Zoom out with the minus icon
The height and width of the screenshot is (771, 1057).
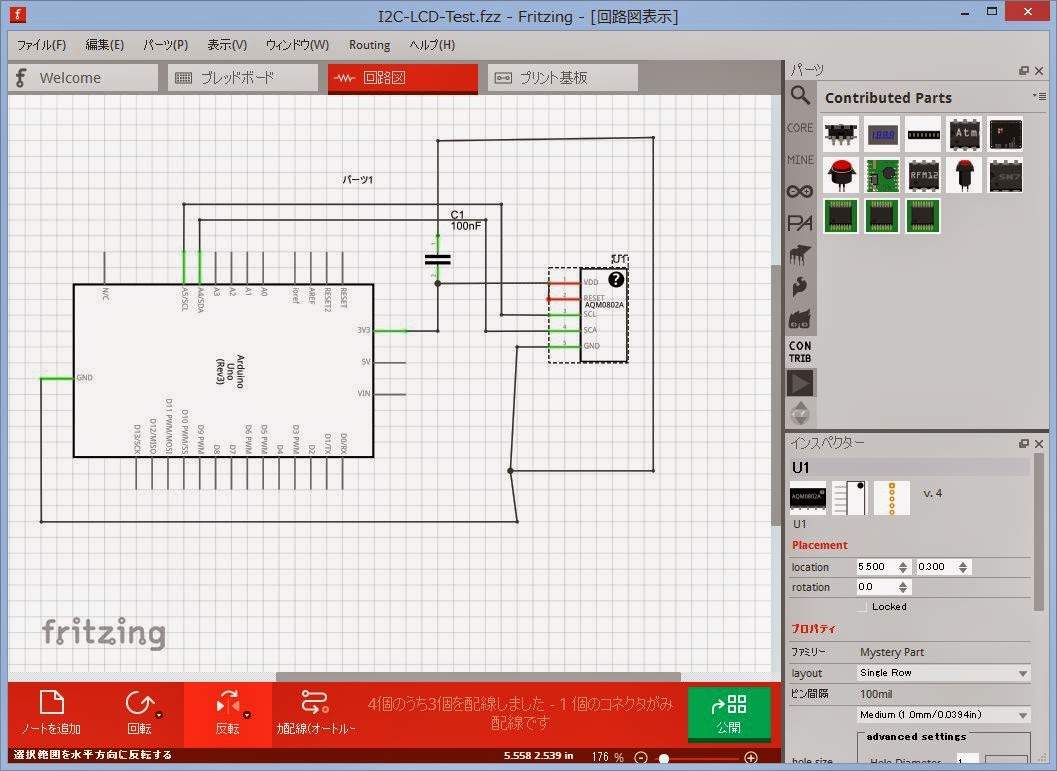coord(641,758)
